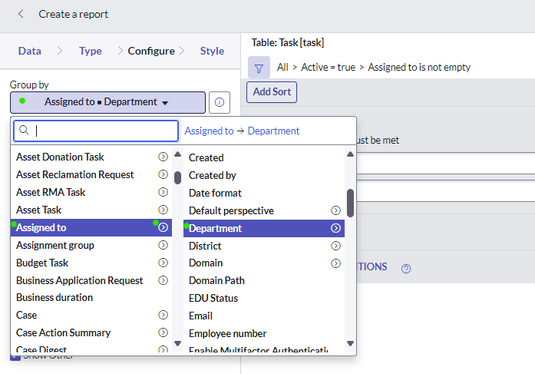Viewport: 535px width, 374px height.
Task: Click Assigned to is not empty breadcrumb
Action: tap(419, 67)
